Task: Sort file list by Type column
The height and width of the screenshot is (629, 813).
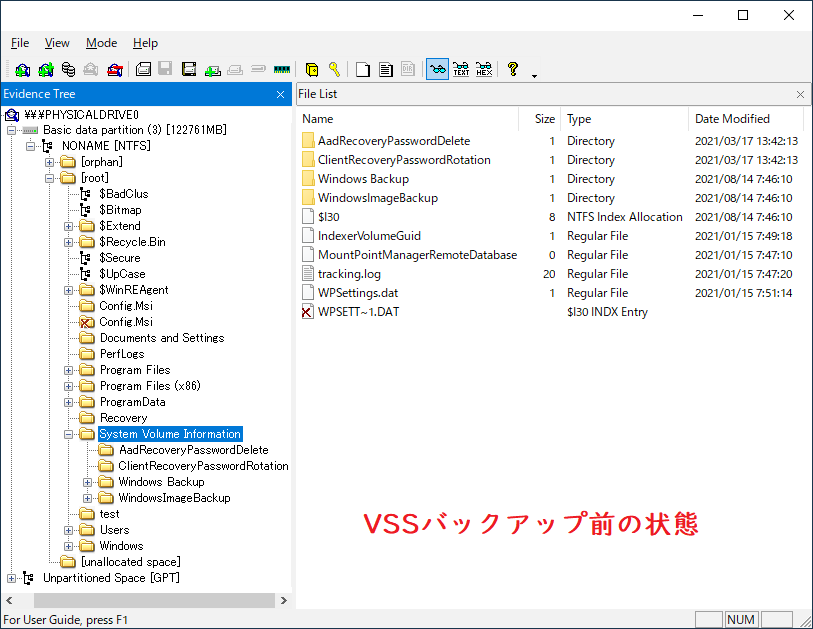Action: [625, 119]
